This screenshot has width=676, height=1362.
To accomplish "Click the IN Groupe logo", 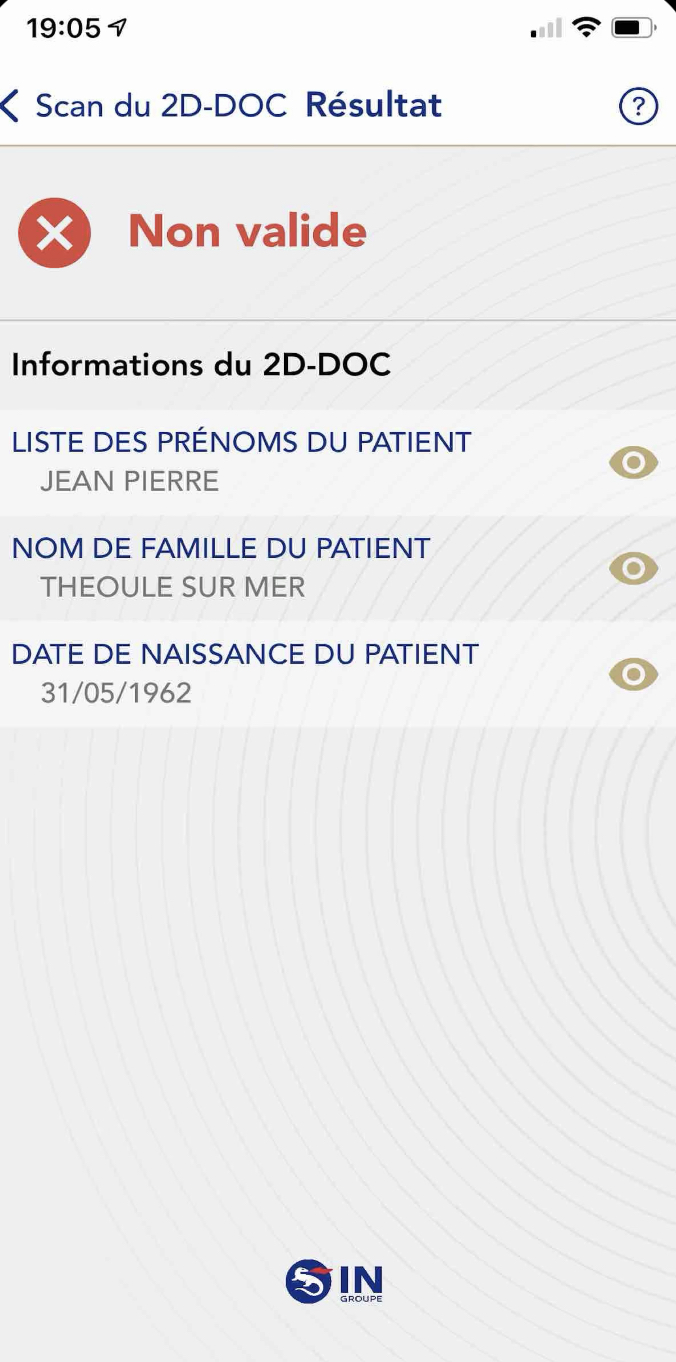I will 334,1281.
